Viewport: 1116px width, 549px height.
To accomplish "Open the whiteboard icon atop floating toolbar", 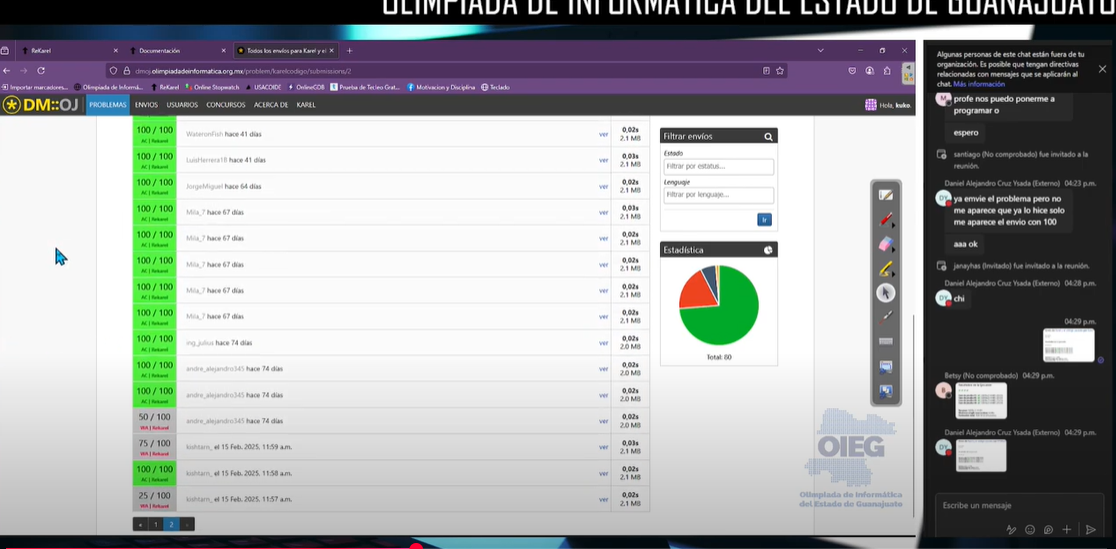I will [x=885, y=195].
